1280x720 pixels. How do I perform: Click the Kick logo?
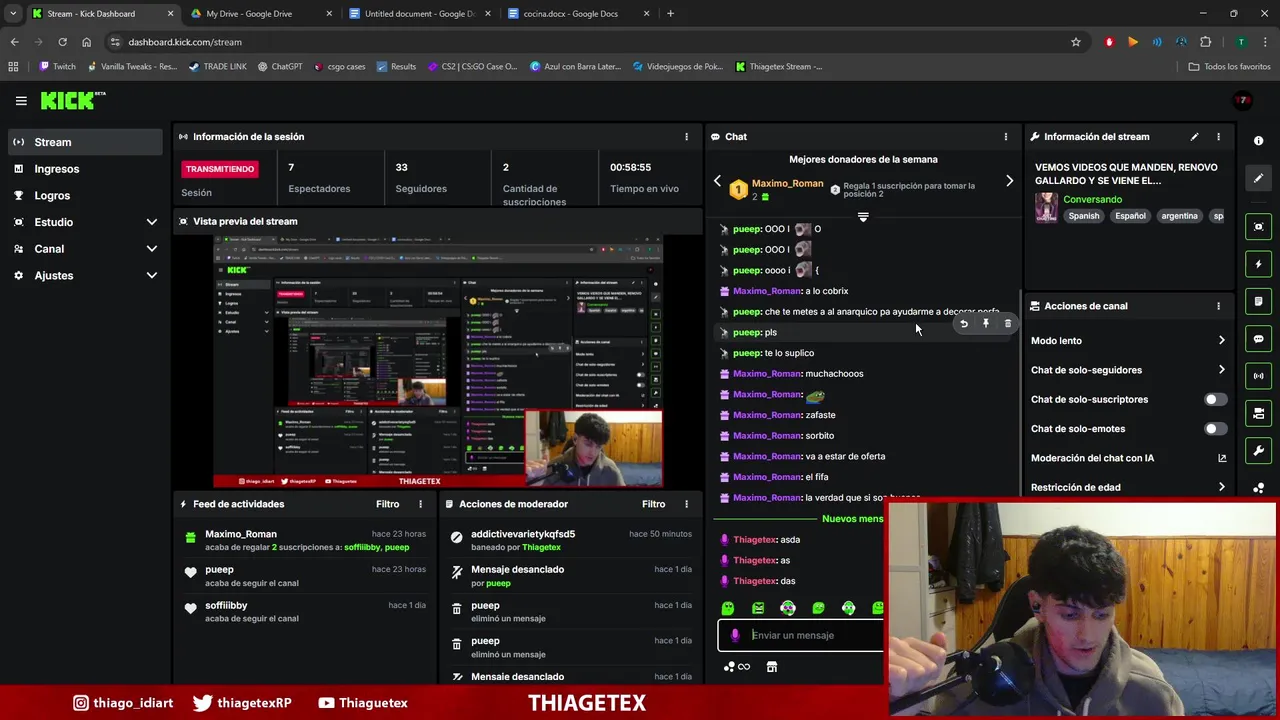(73, 100)
